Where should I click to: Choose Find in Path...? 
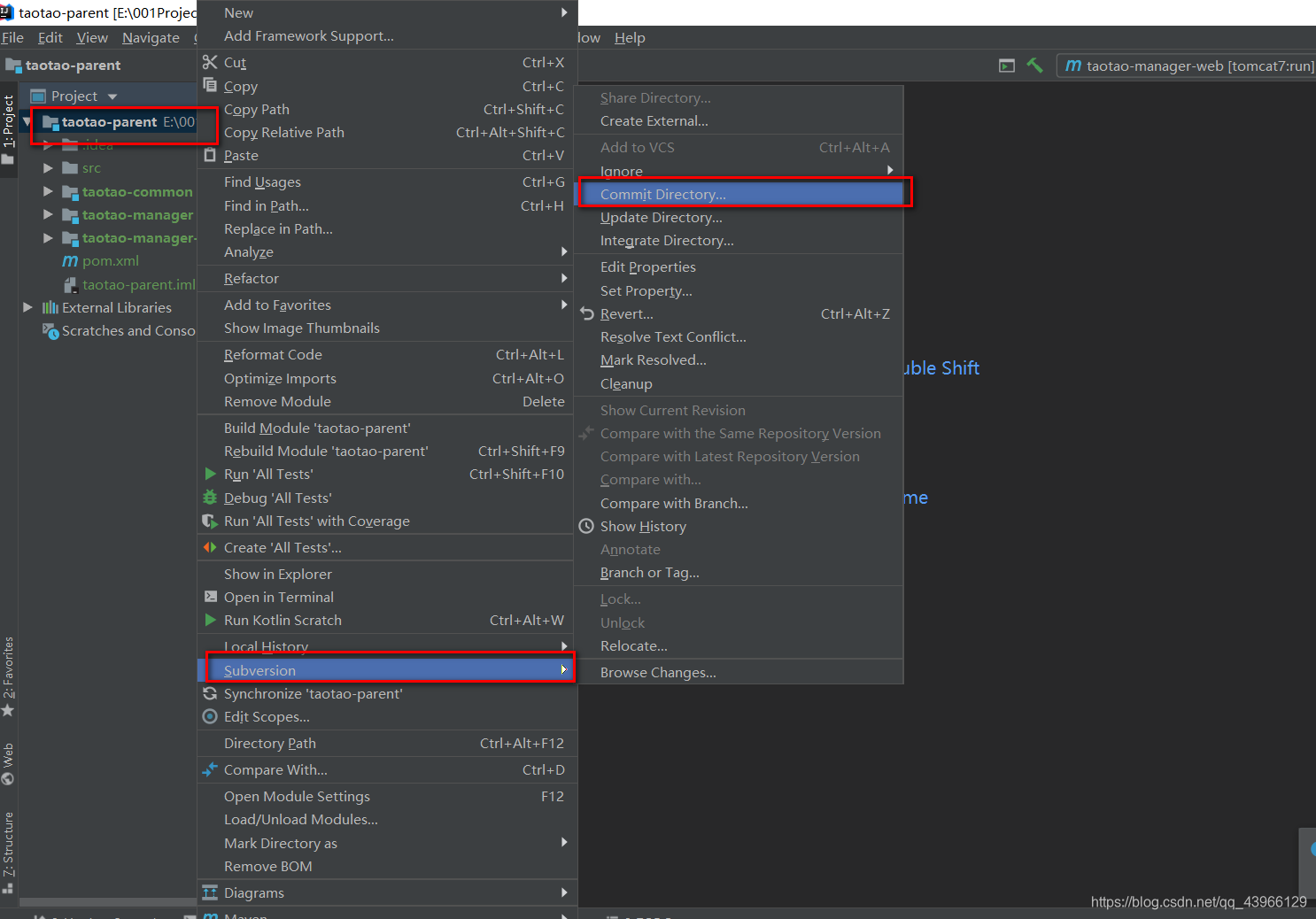(x=386, y=205)
